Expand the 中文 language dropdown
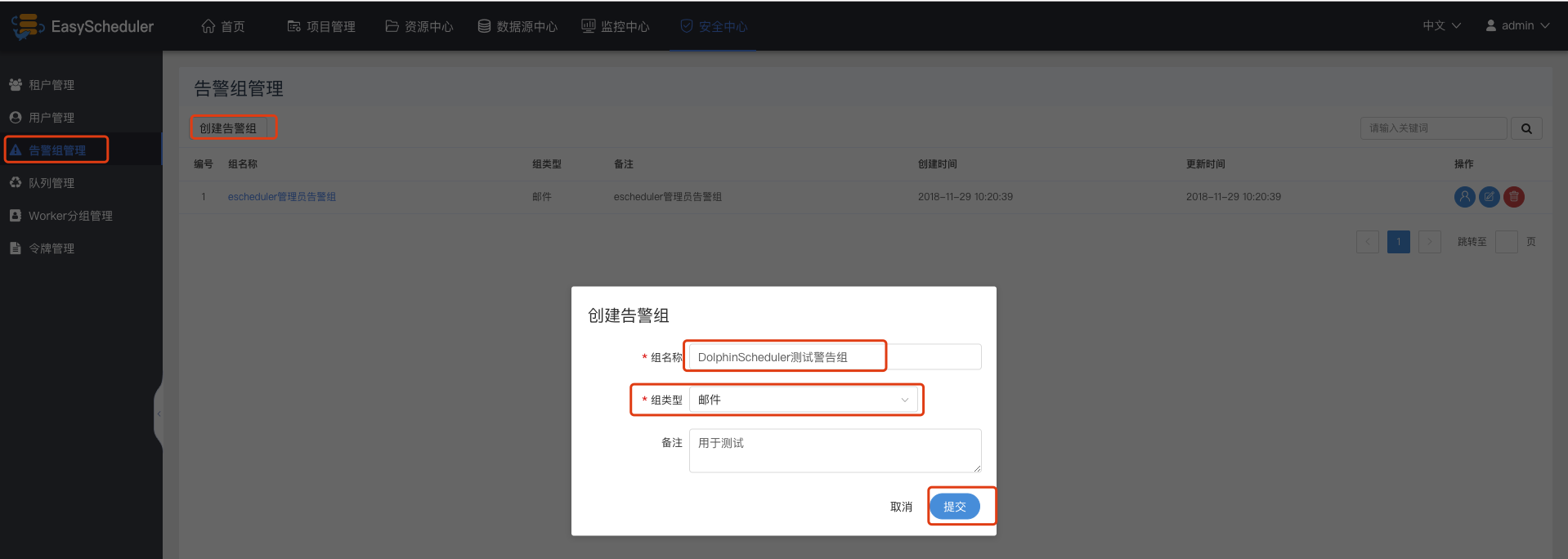 pos(1441,25)
